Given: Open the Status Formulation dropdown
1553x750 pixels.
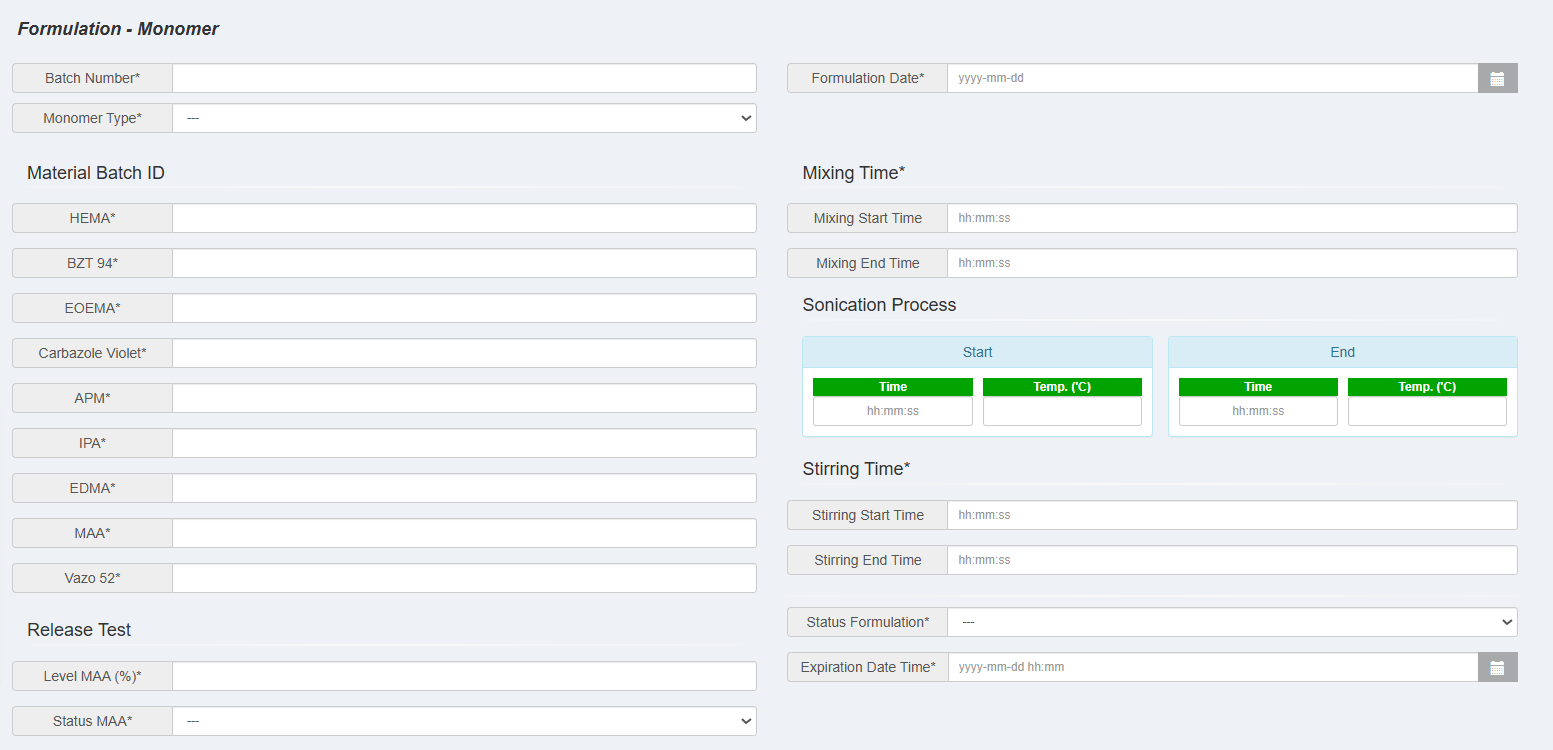Looking at the screenshot, I should coord(1231,622).
